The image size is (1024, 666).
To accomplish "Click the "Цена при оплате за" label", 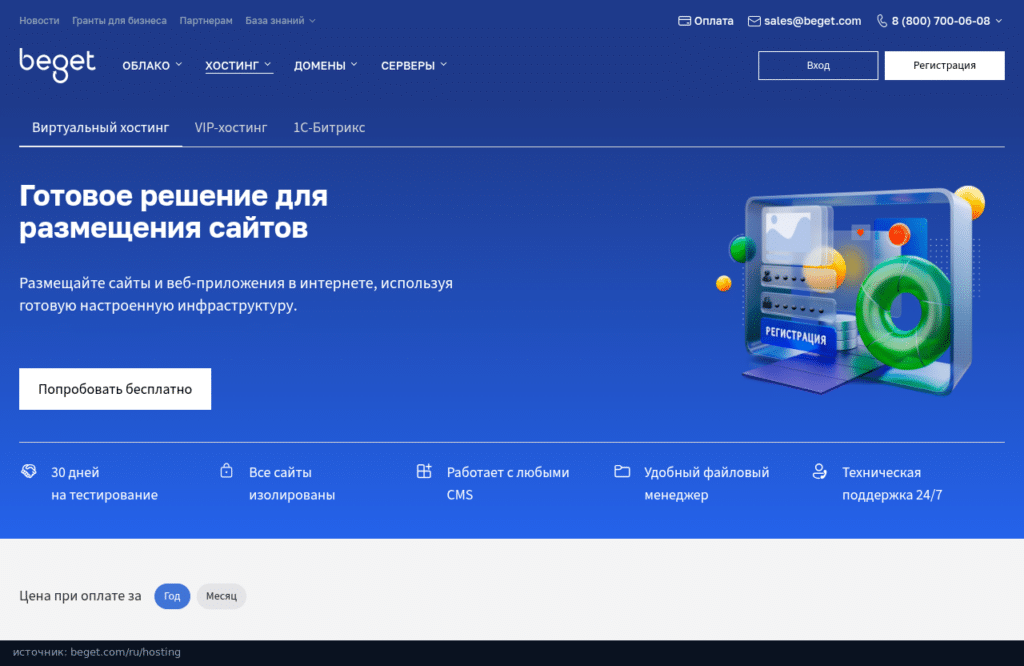I will (80, 595).
